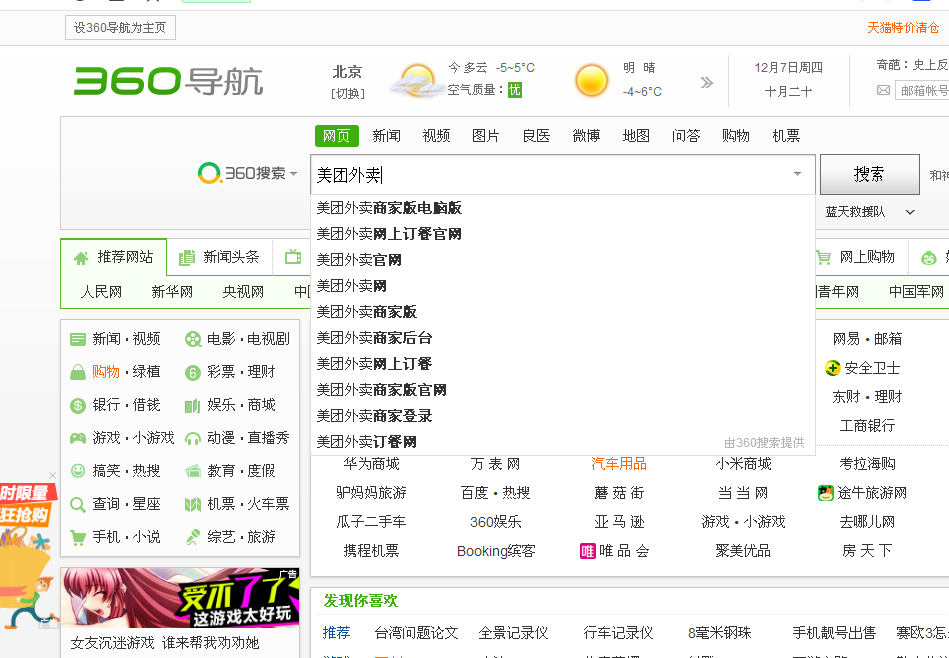Image resolution: width=949 pixels, height=658 pixels.
Task: Click the icon beside 娱乐·商城
Action: (192, 406)
